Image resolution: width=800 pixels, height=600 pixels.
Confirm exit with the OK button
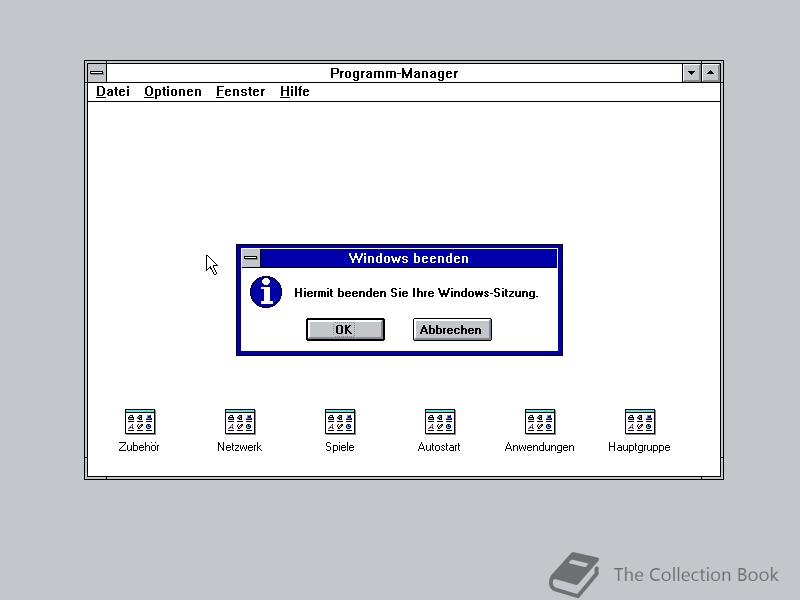(345, 330)
